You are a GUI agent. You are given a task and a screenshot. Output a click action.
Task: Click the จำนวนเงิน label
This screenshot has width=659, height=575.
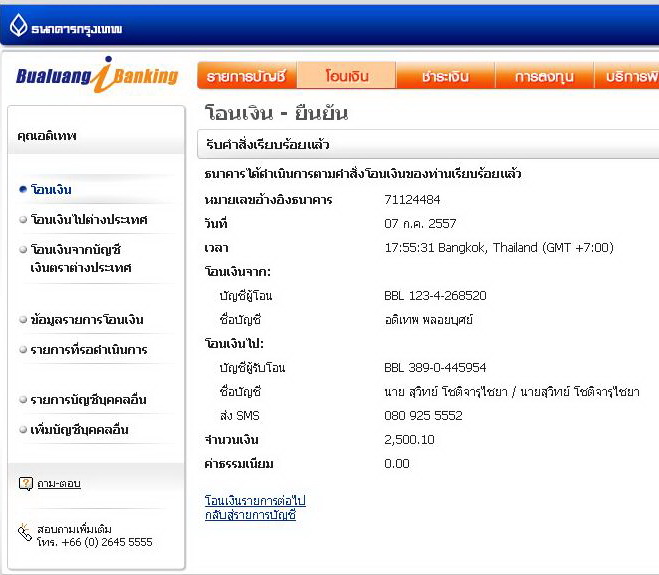[x=231, y=440]
